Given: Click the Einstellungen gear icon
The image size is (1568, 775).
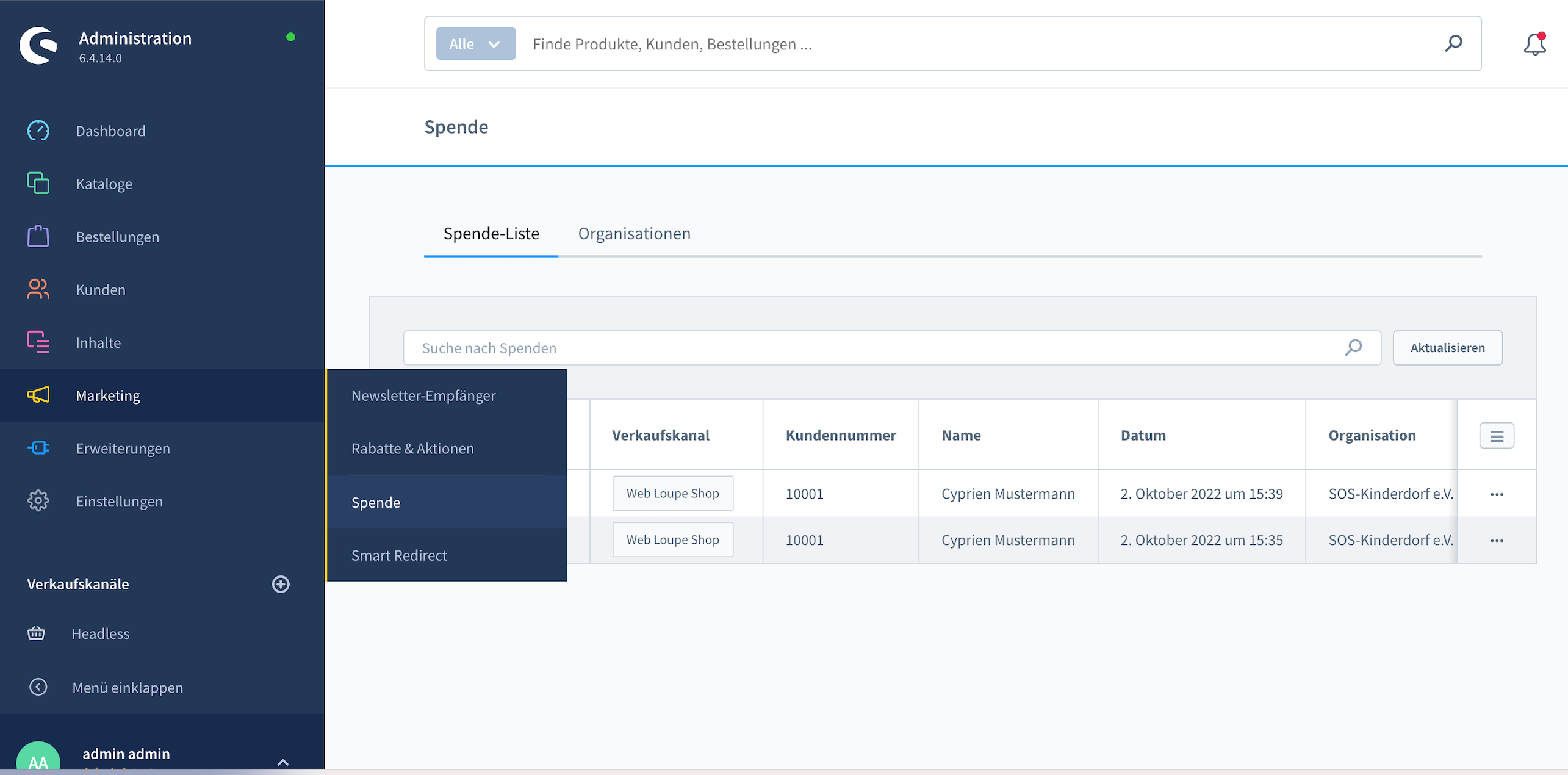Looking at the screenshot, I should click(x=38, y=501).
